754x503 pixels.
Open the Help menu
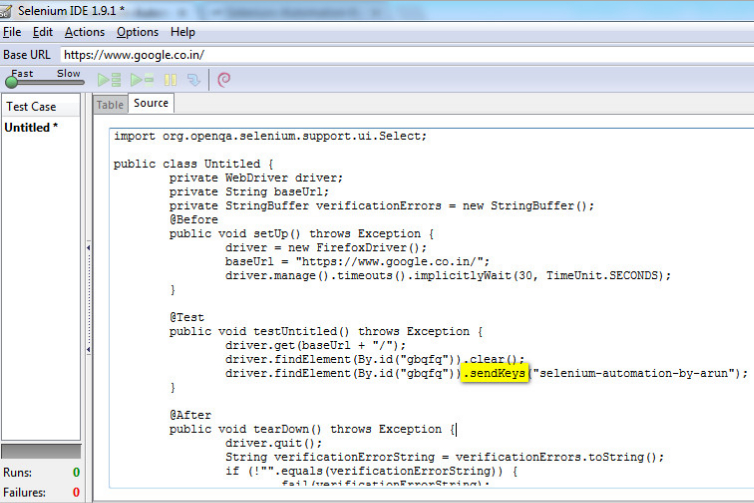click(x=183, y=32)
